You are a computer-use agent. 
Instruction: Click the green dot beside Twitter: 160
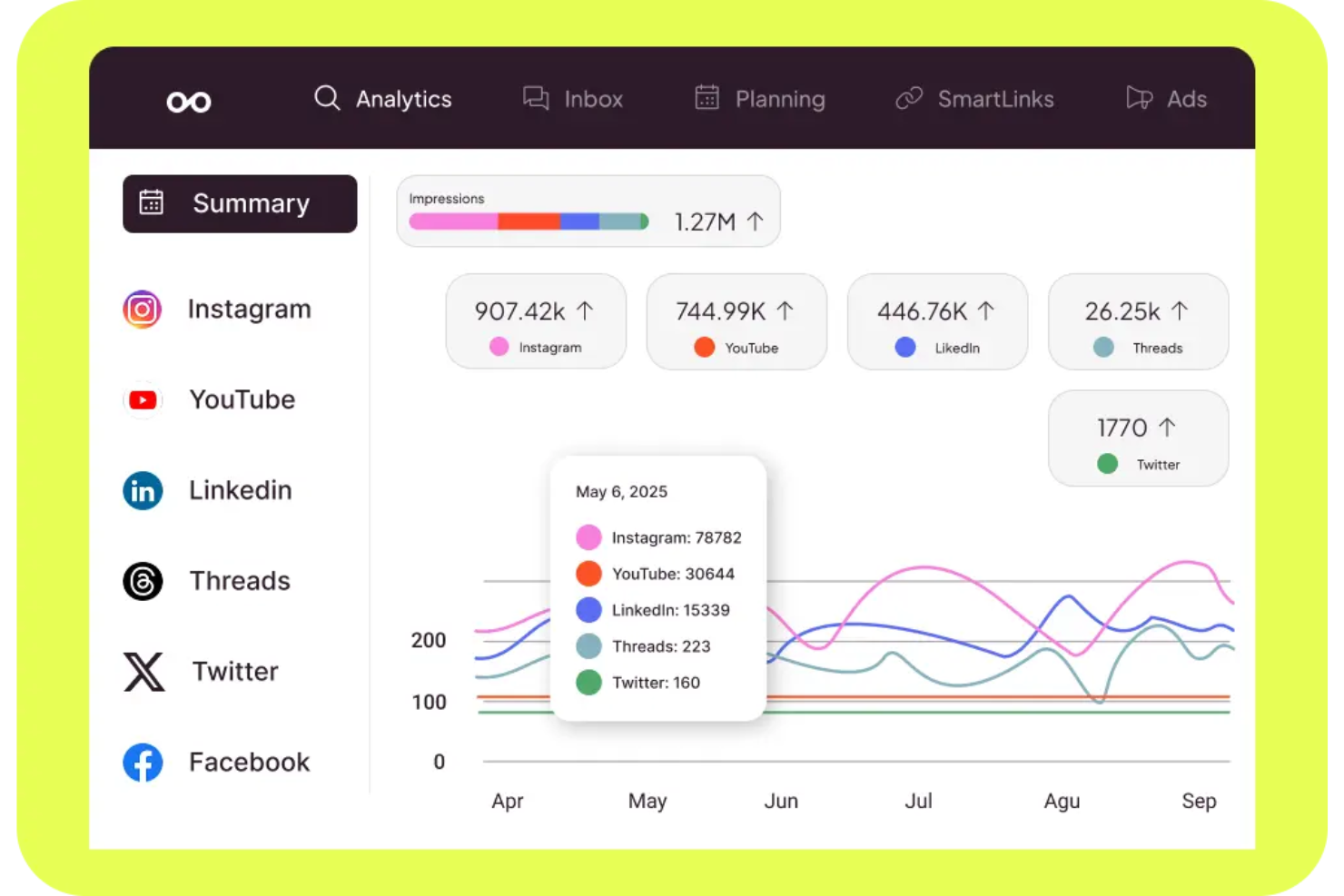coord(588,683)
